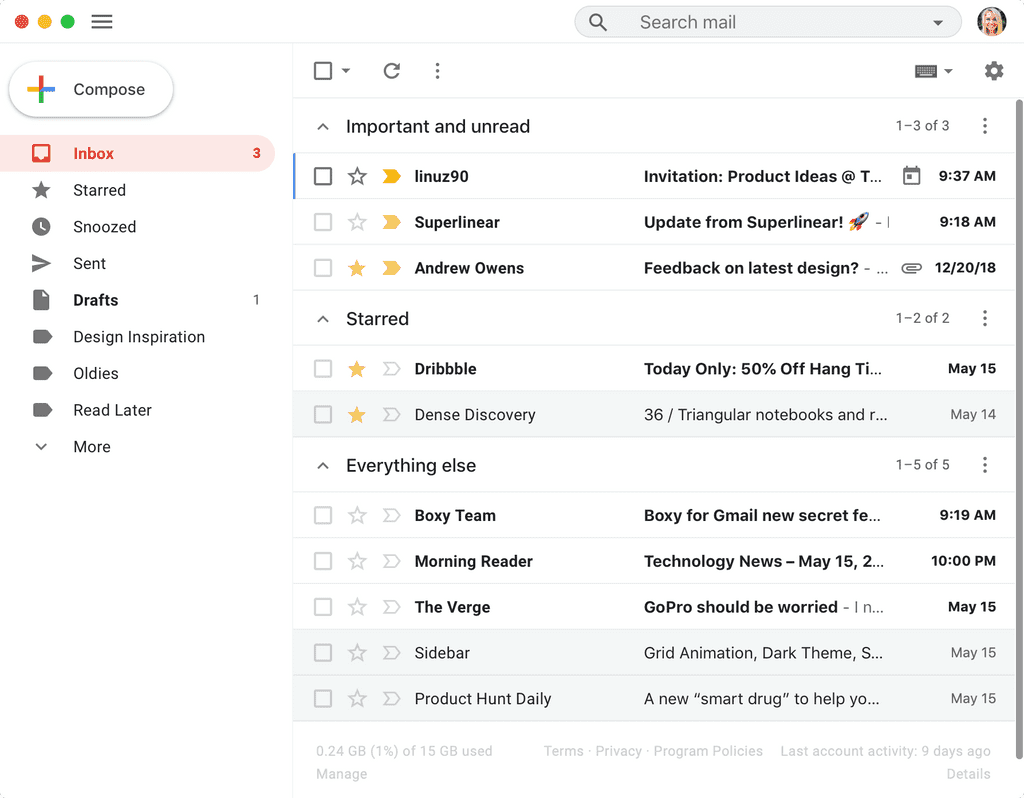Mark Dribbble email as important
The height and width of the screenshot is (798, 1024).
391,369
